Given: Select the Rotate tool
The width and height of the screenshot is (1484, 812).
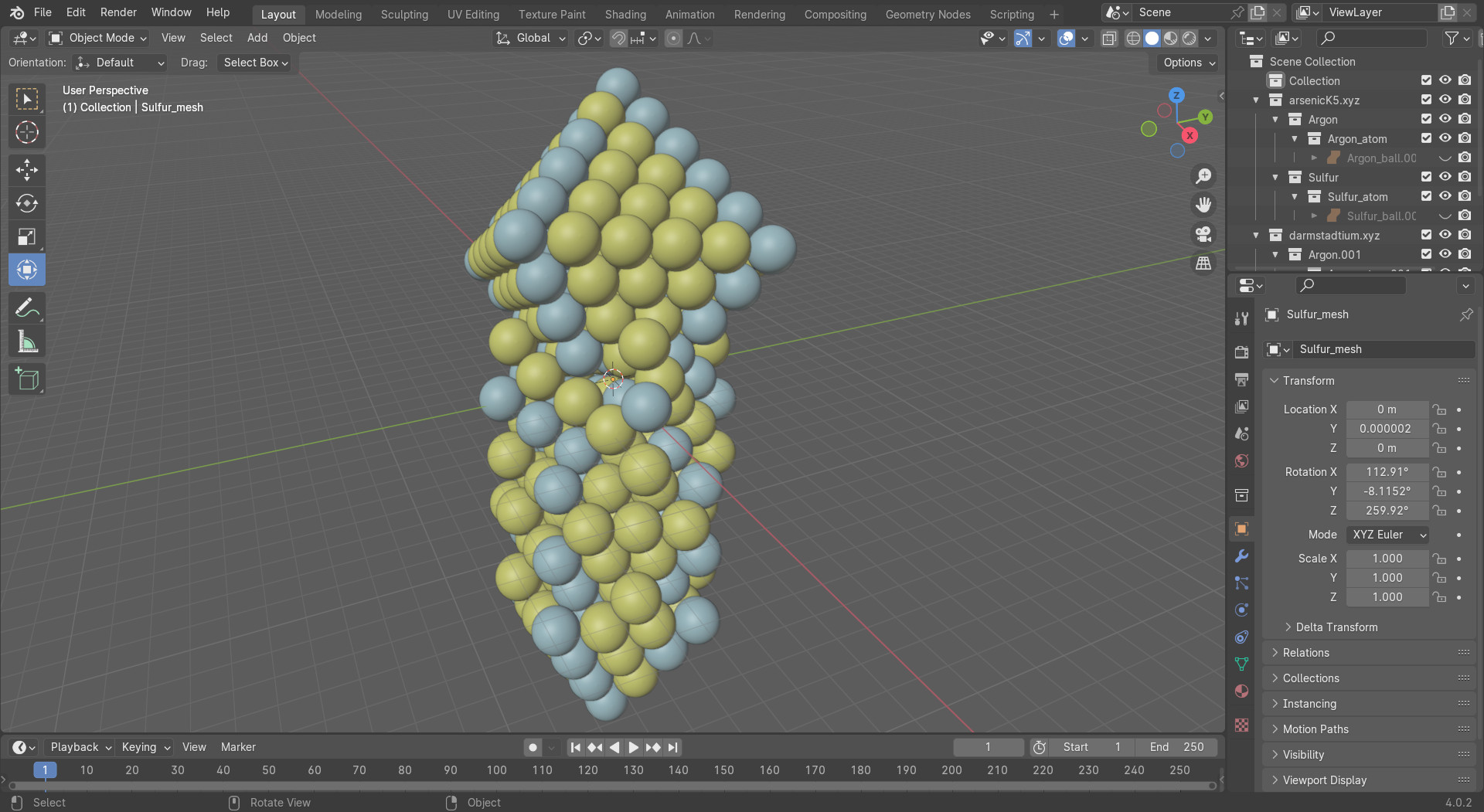Looking at the screenshot, I should click(27, 203).
